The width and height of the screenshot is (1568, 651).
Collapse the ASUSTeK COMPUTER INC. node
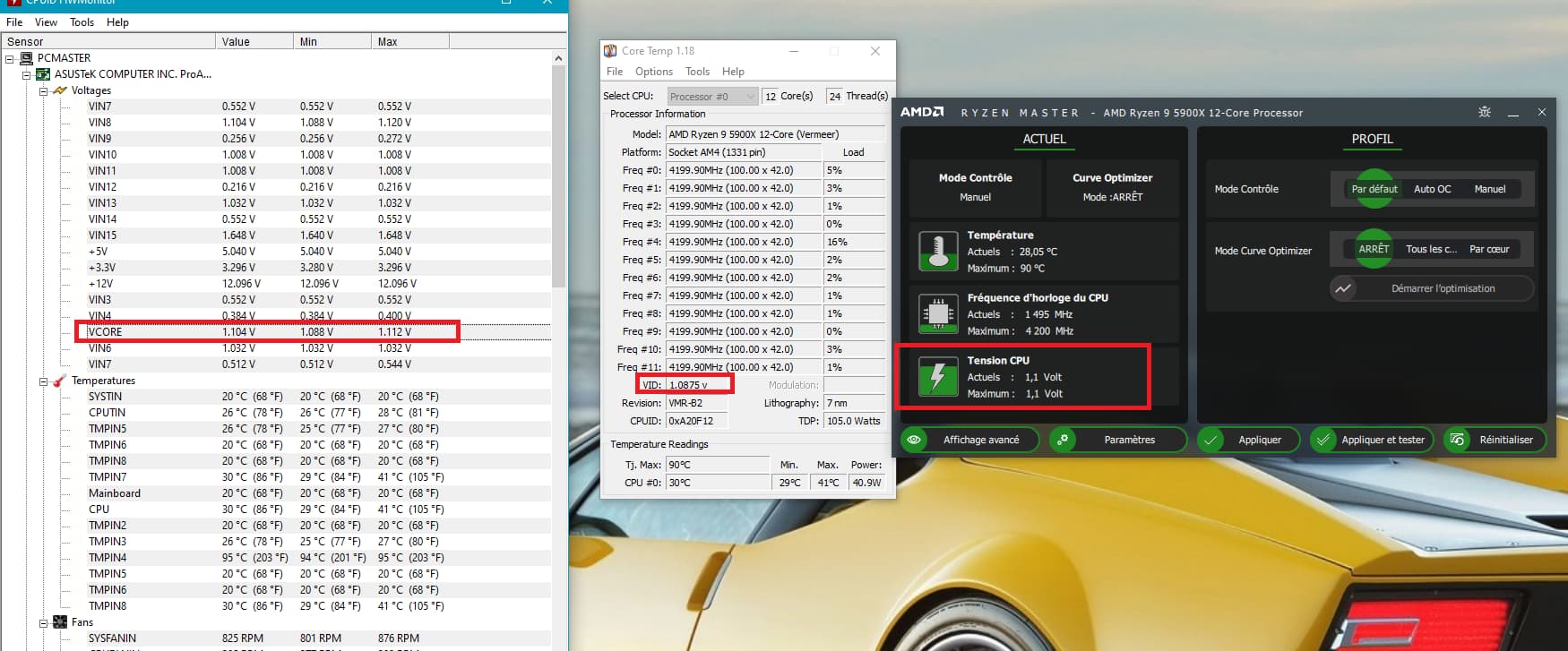[x=27, y=74]
